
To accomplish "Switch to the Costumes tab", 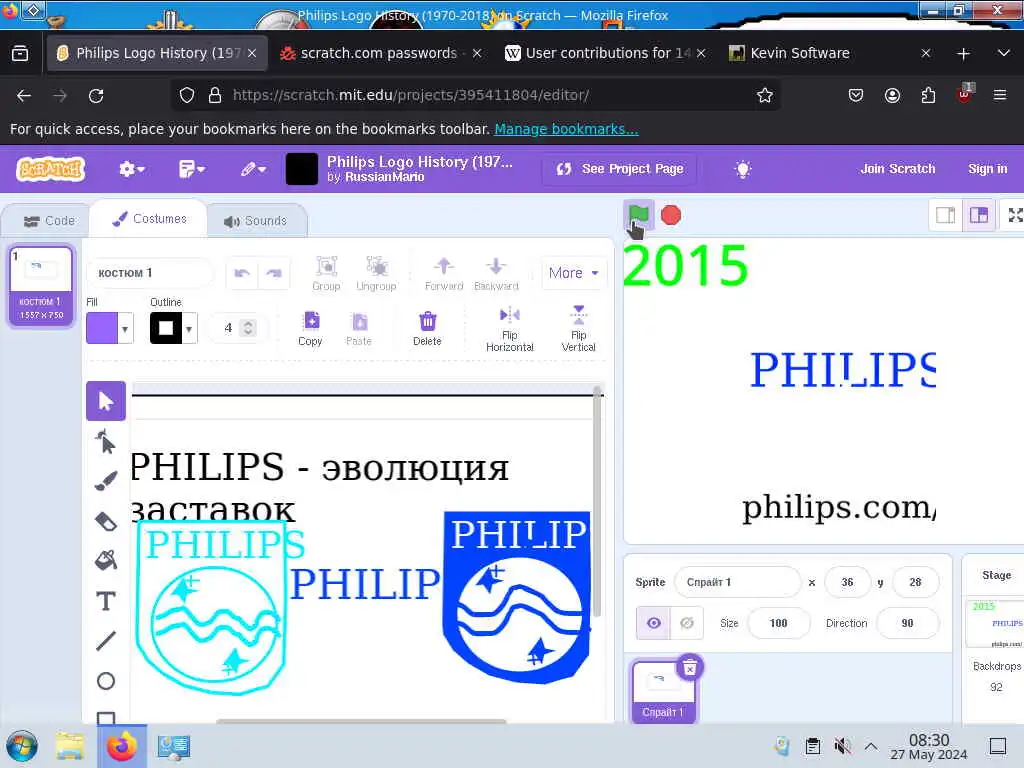I will [149, 219].
